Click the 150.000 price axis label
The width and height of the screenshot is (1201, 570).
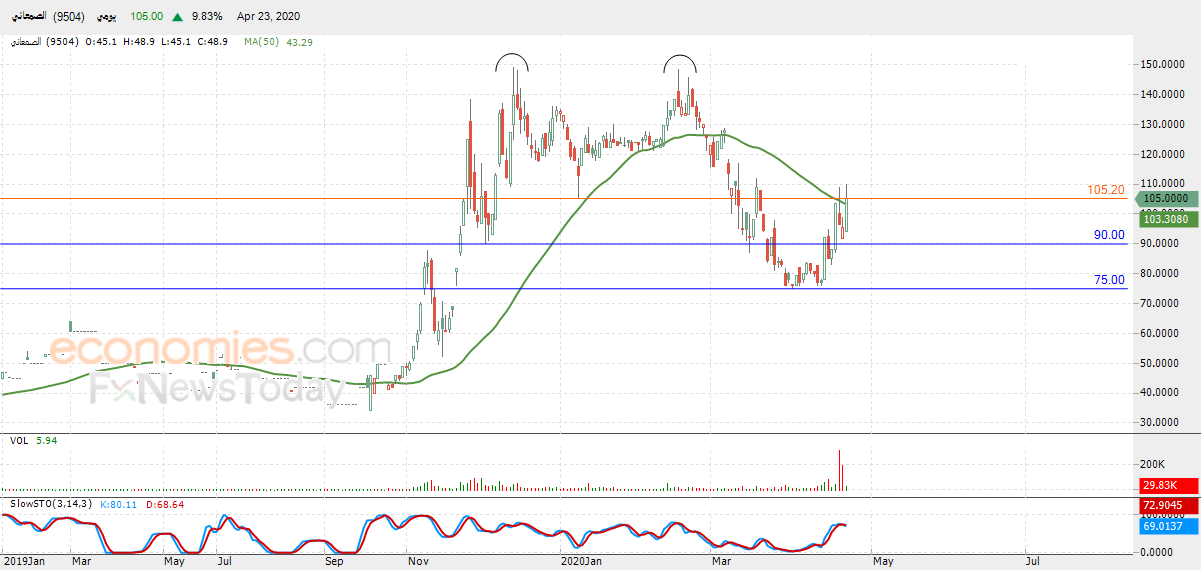[x=1164, y=65]
